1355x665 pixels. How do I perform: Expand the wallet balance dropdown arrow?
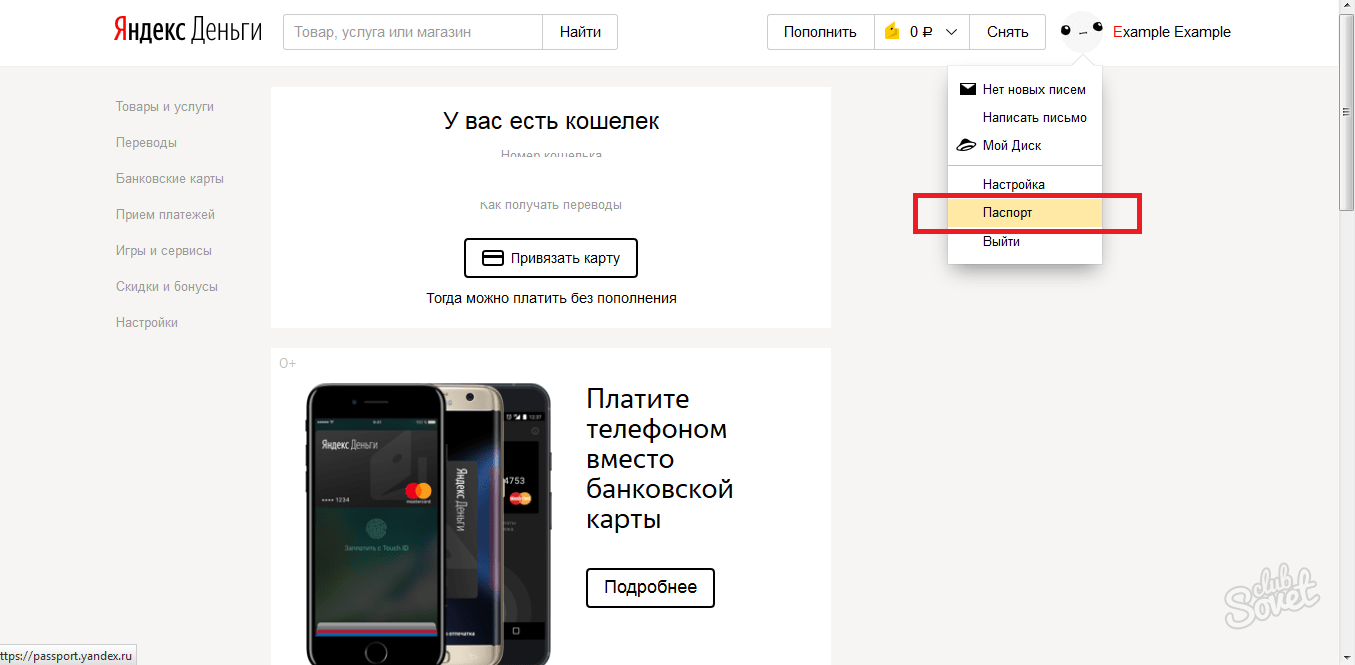951,32
